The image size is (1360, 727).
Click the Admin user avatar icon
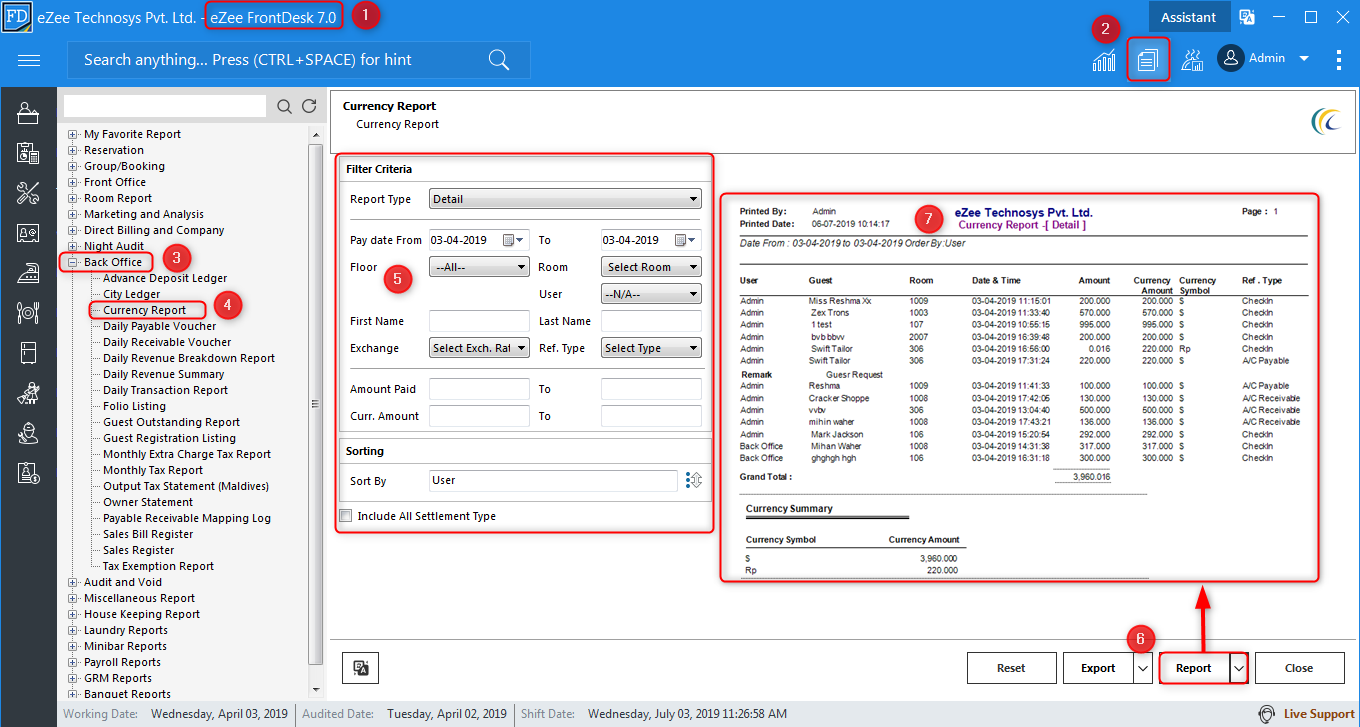(x=1230, y=59)
